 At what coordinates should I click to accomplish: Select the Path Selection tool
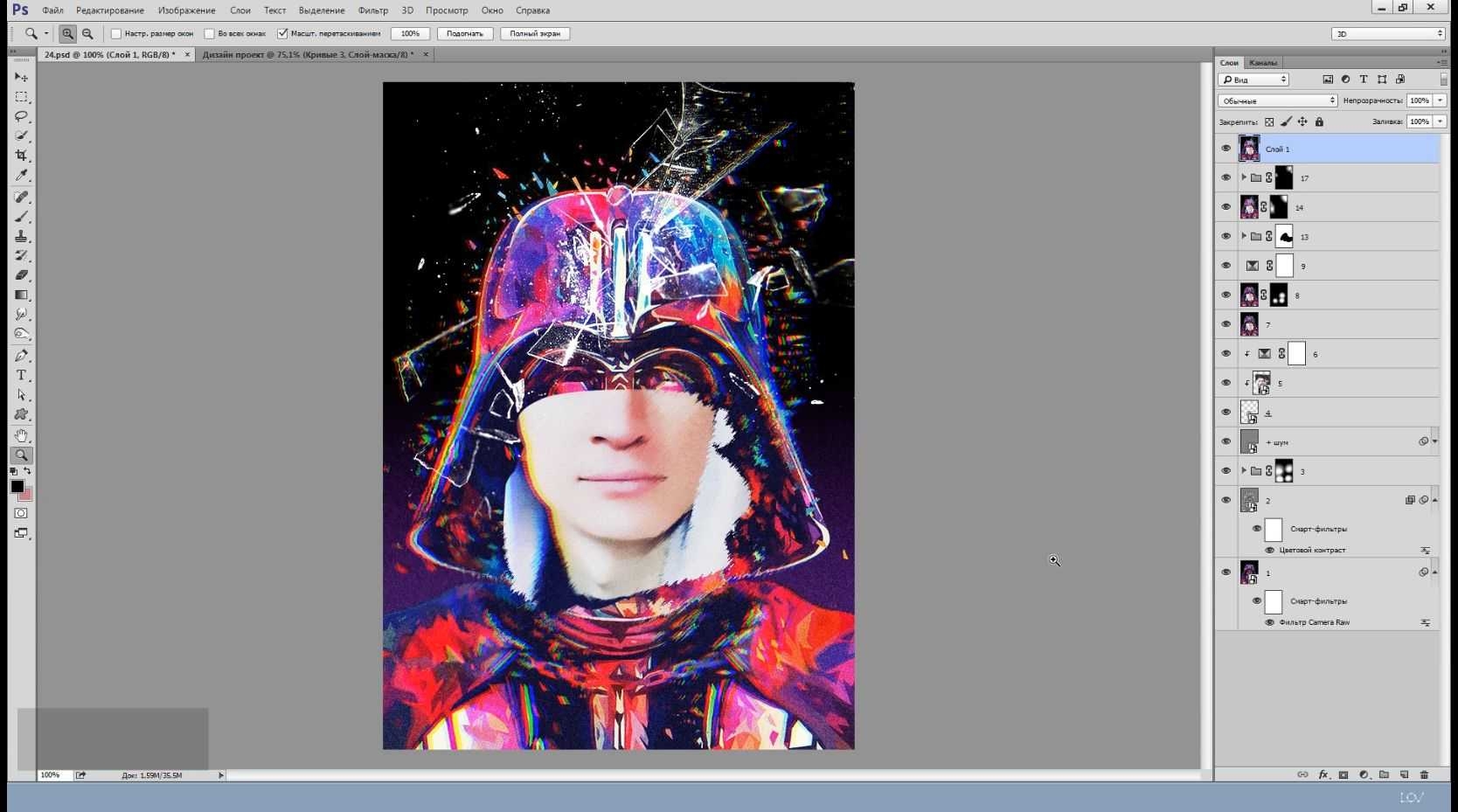21,395
